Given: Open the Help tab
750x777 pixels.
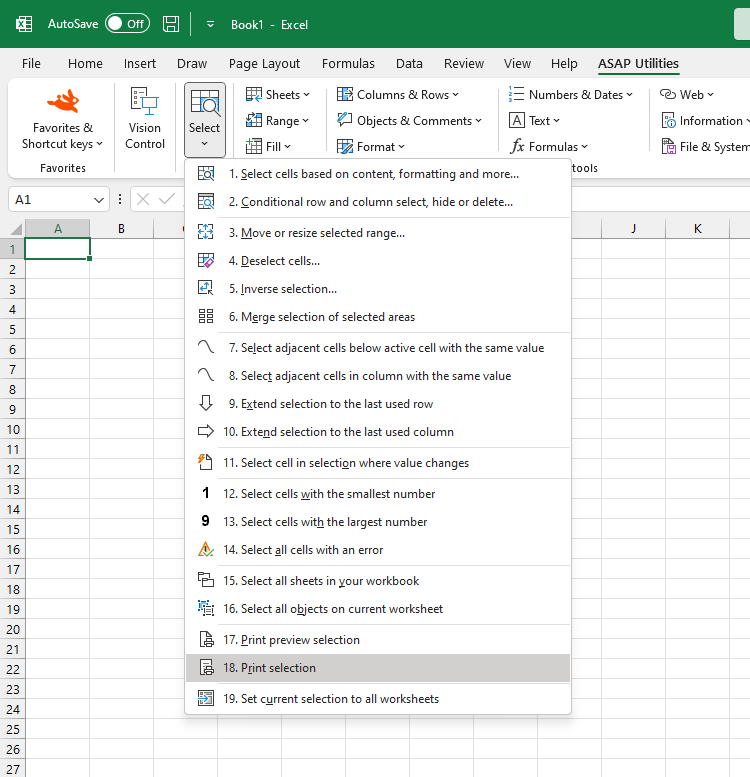Looking at the screenshot, I should 564,63.
